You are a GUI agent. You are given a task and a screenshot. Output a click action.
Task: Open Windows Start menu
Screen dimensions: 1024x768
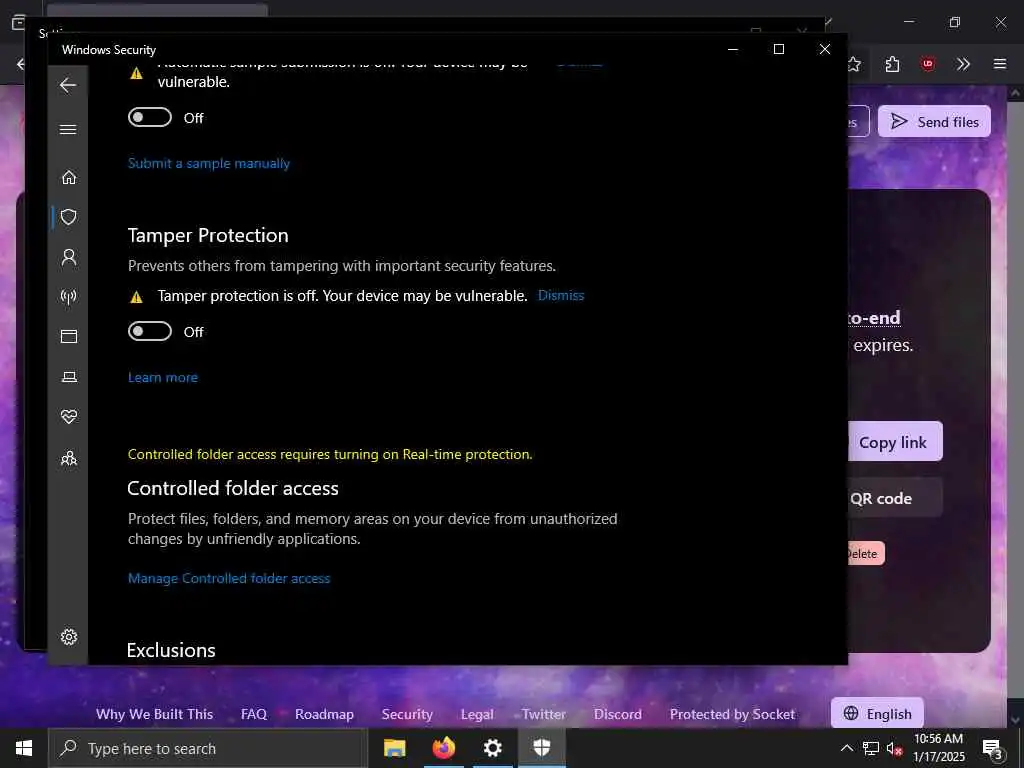24,748
